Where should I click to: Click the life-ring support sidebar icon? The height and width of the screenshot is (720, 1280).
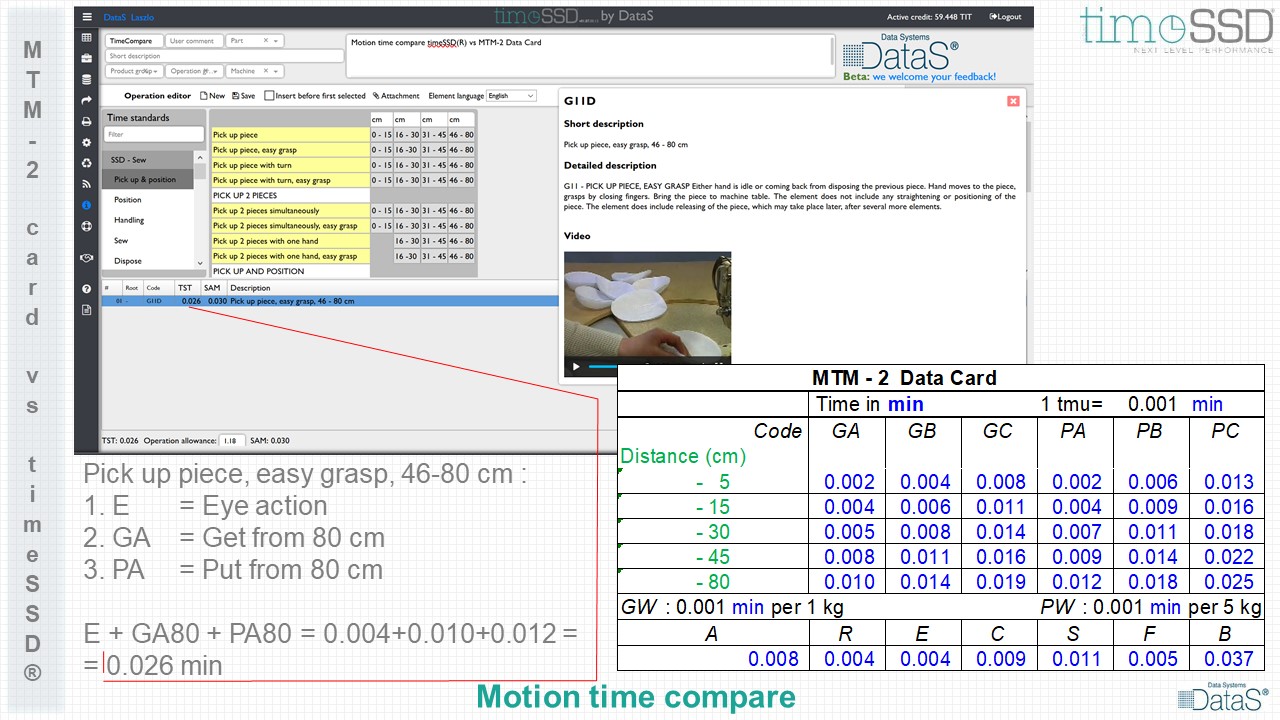coord(87,226)
